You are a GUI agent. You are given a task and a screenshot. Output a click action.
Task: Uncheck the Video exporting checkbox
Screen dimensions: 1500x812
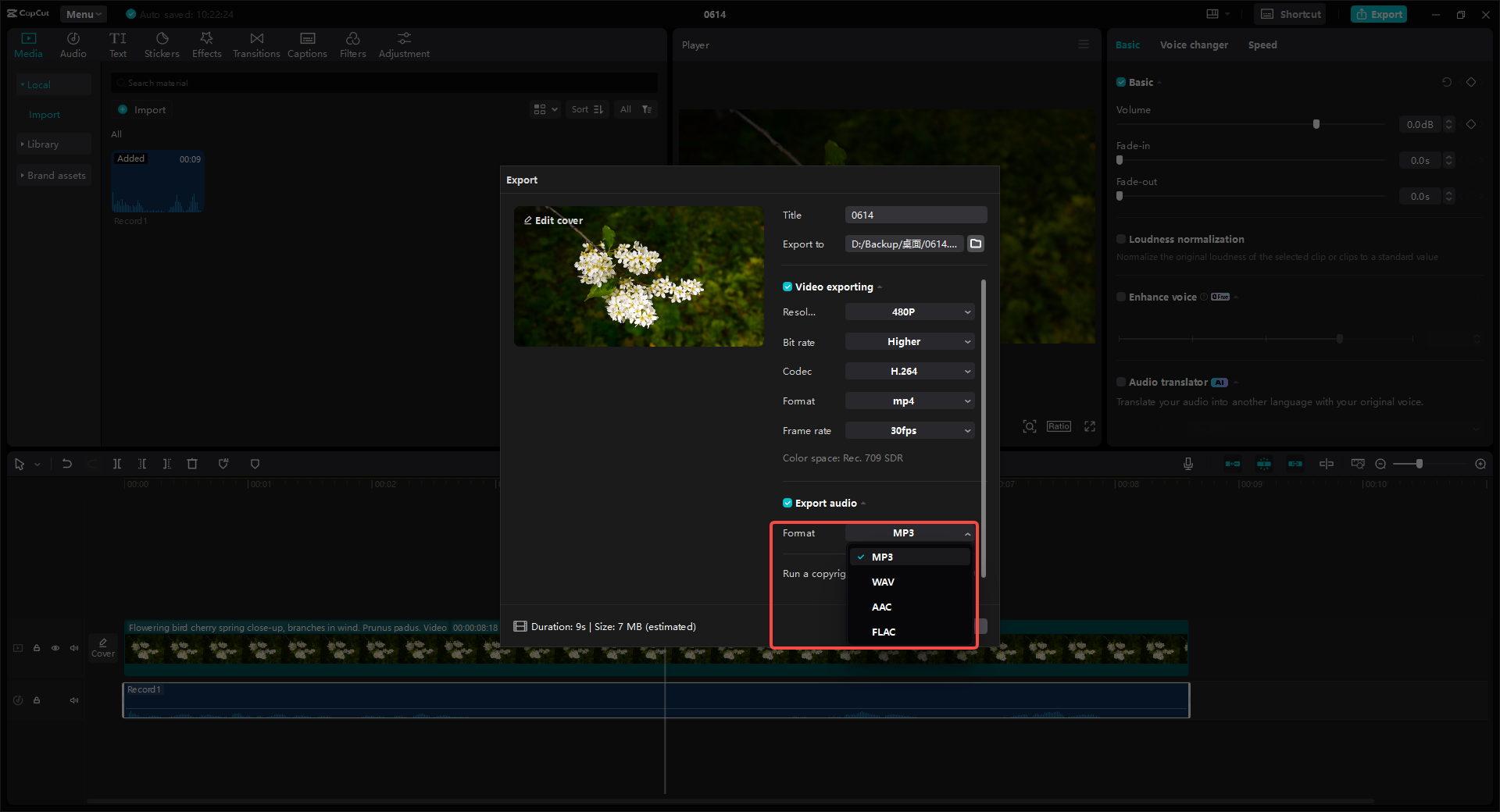coord(787,287)
